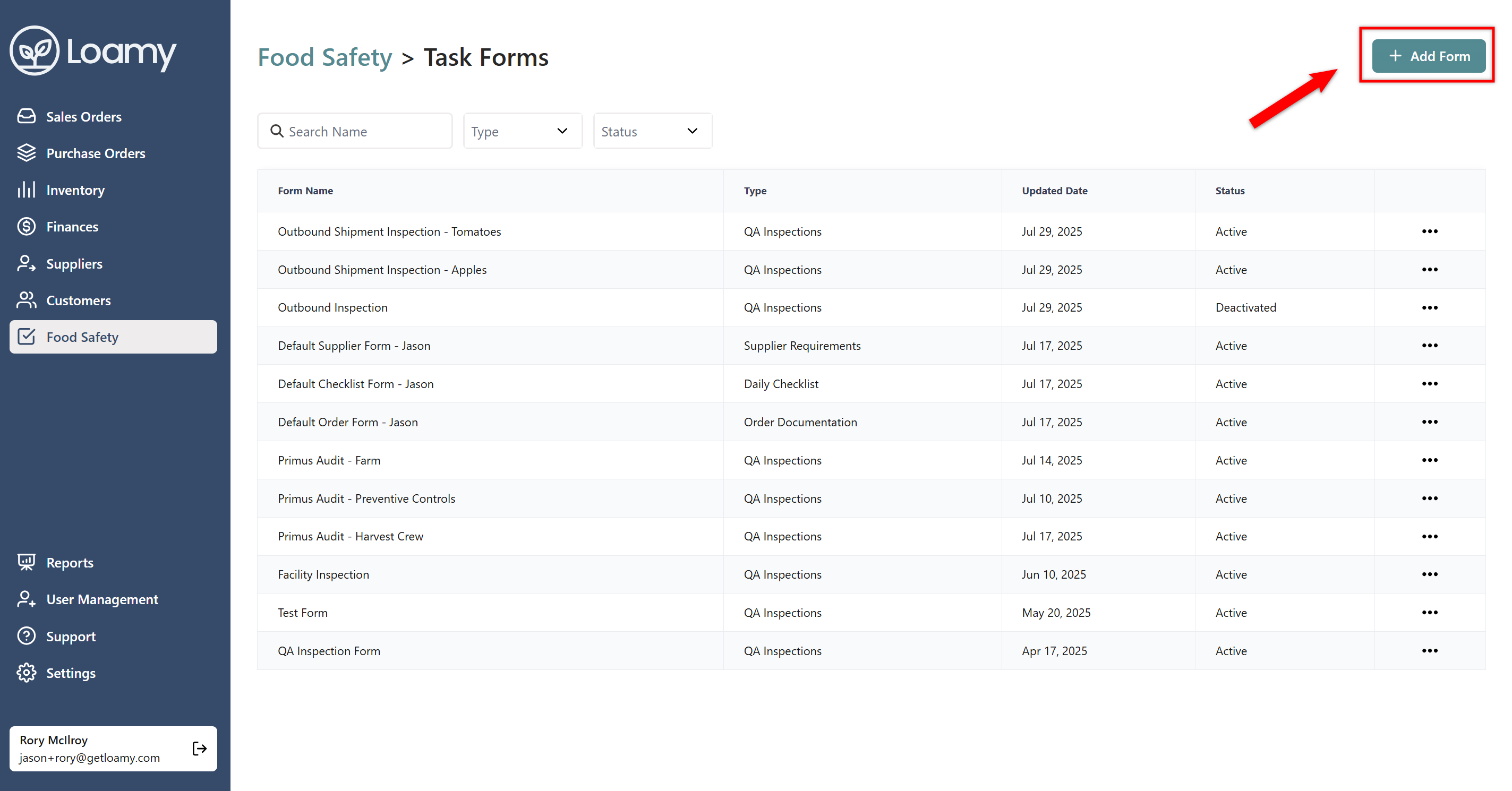Click the Settings gear icon
The width and height of the screenshot is (1512, 791).
[27, 673]
